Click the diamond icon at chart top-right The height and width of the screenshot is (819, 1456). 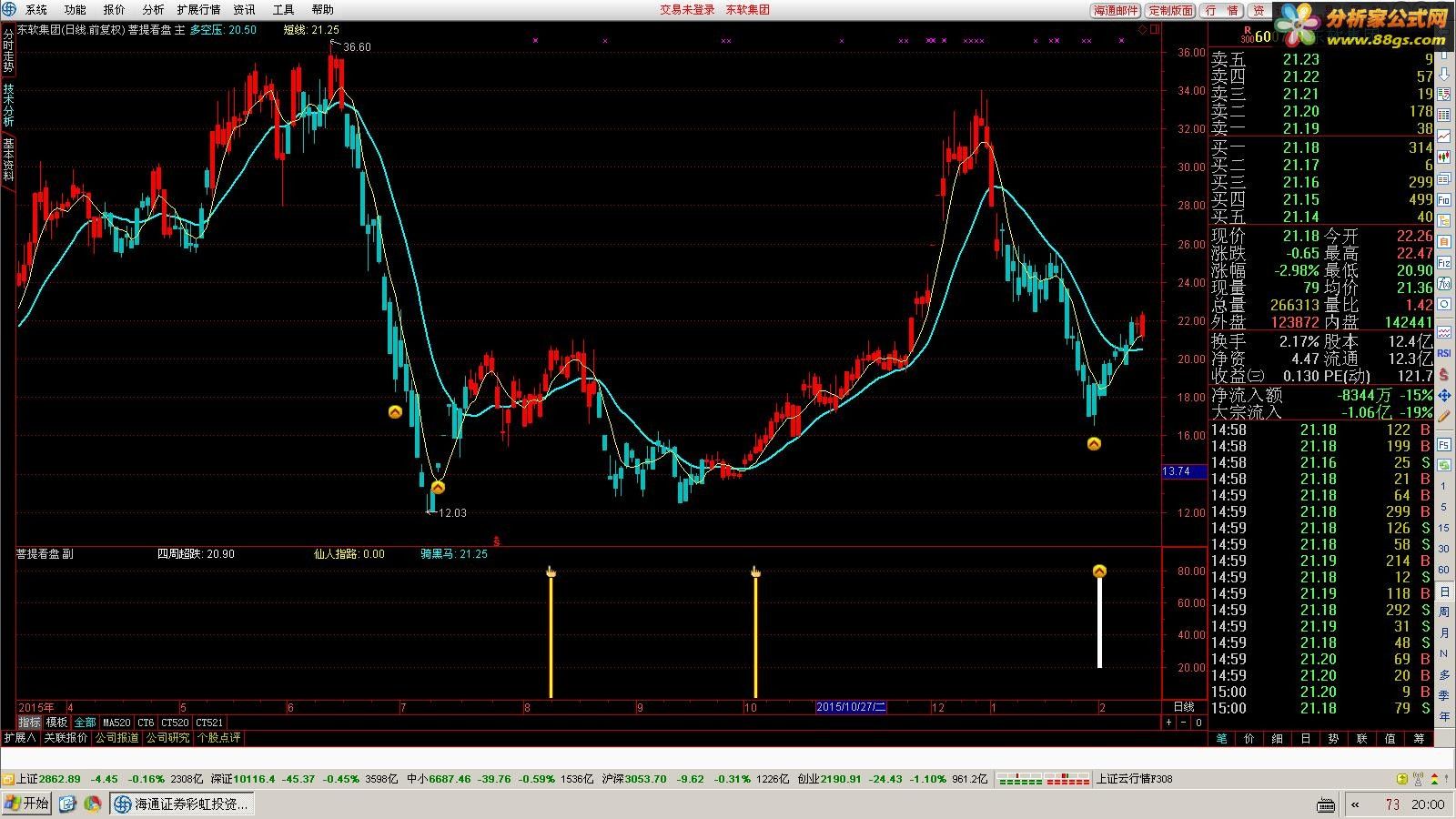pyautogui.click(x=1143, y=30)
